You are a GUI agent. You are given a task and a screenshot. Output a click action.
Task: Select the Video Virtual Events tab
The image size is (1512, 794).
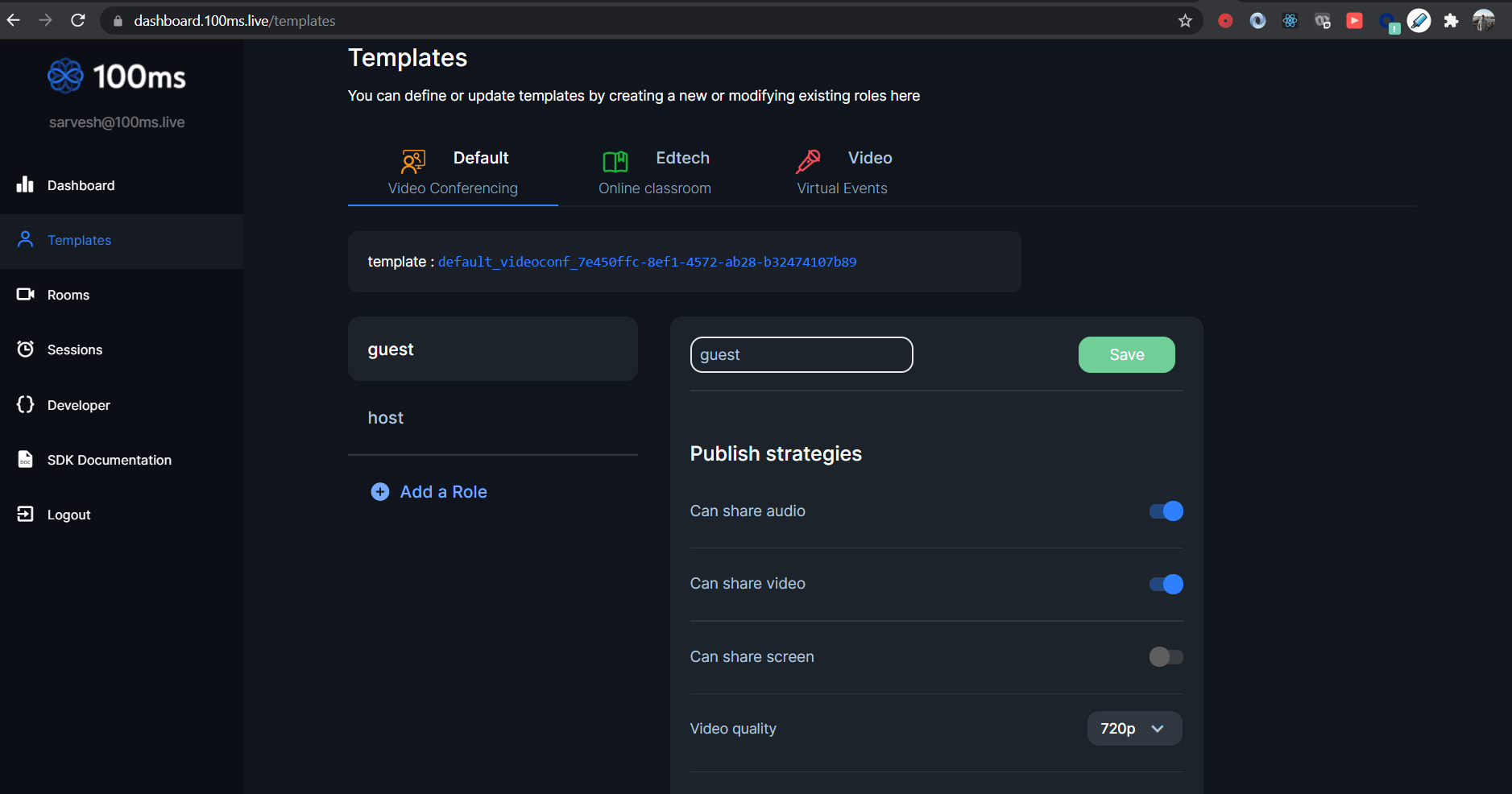tap(843, 172)
